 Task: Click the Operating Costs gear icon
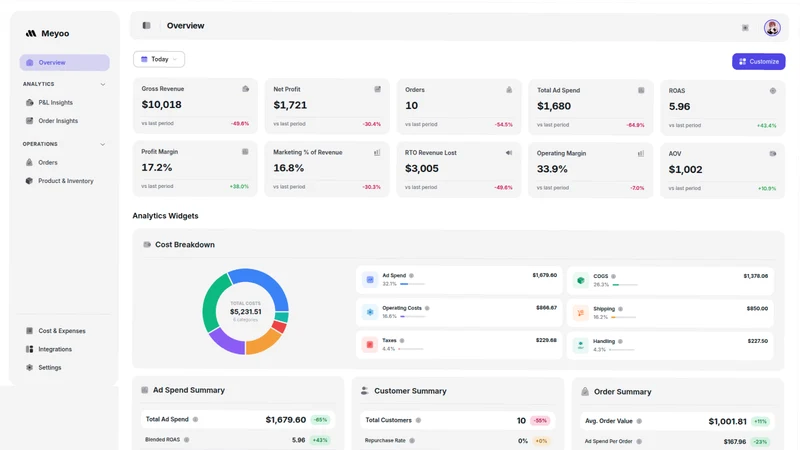(370, 312)
